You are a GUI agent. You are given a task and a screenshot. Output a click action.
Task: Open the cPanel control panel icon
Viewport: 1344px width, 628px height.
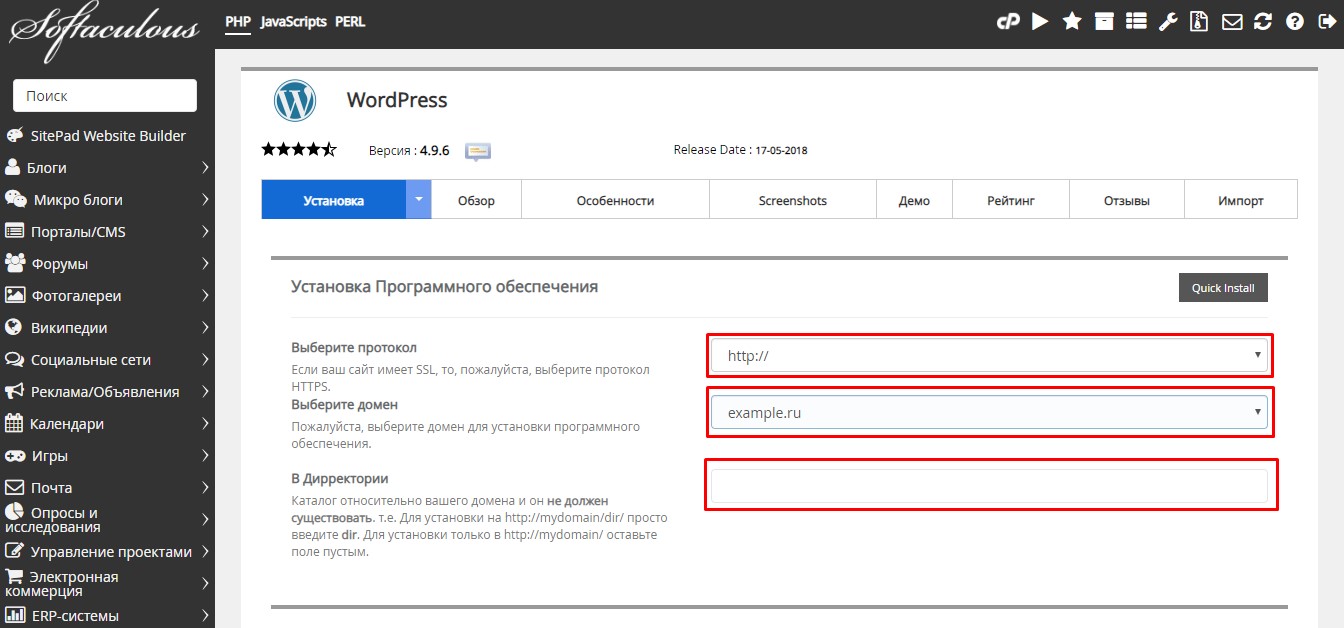1008,21
